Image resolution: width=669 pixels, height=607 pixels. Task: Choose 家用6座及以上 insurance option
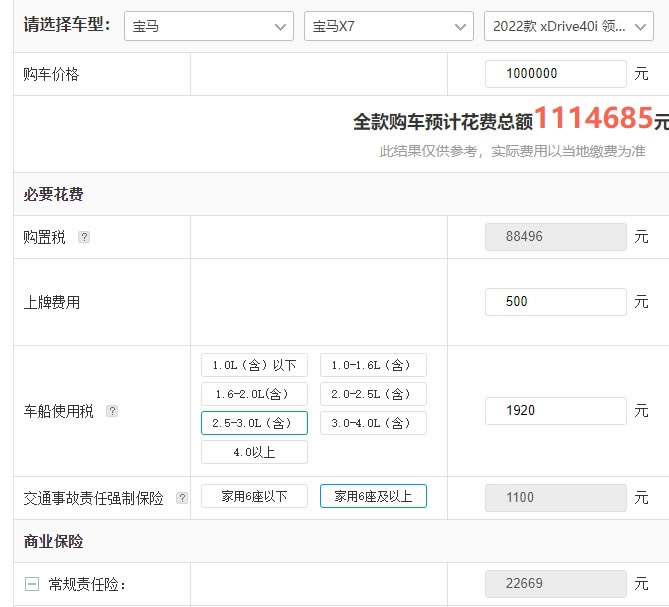pos(373,496)
